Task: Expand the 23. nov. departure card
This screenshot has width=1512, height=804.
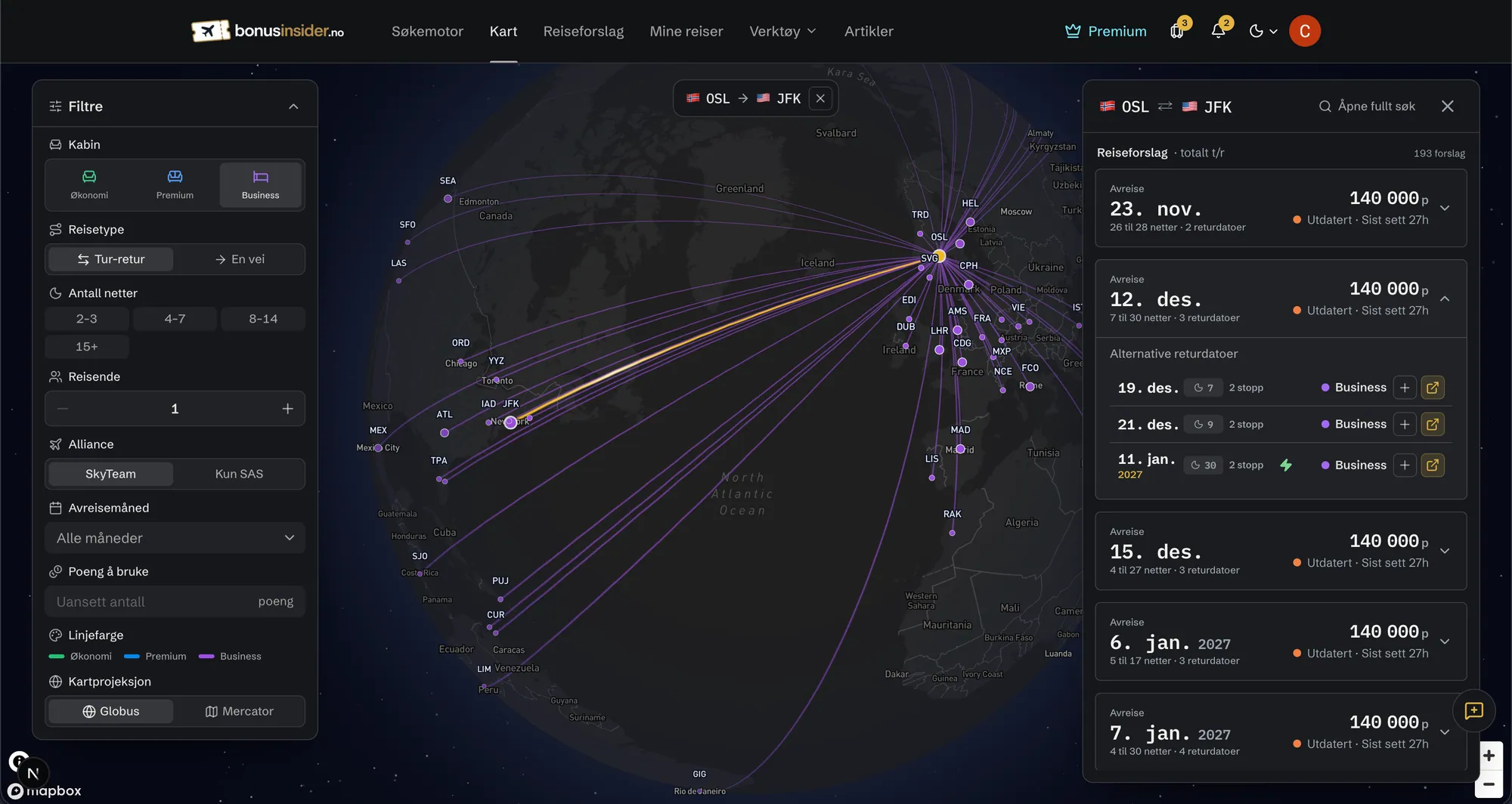Action: pyautogui.click(x=1445, y=208)
